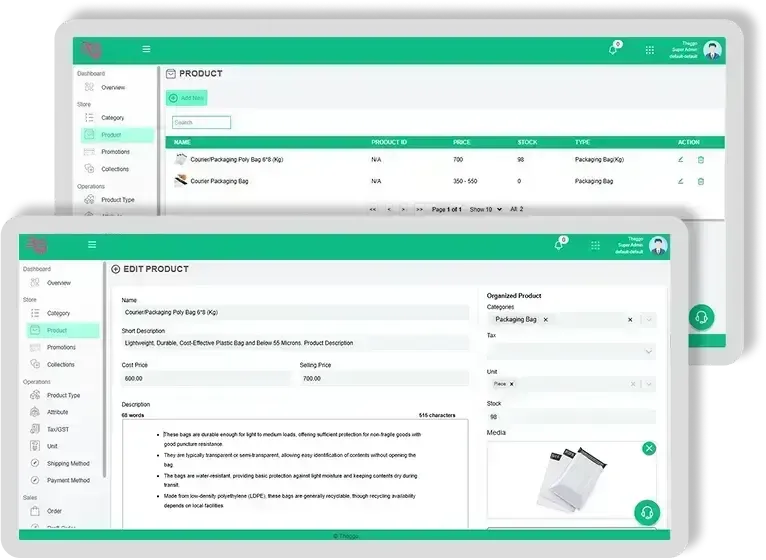
Task: Click the notification bell in Edit Product window
Action: coord(559,245)
